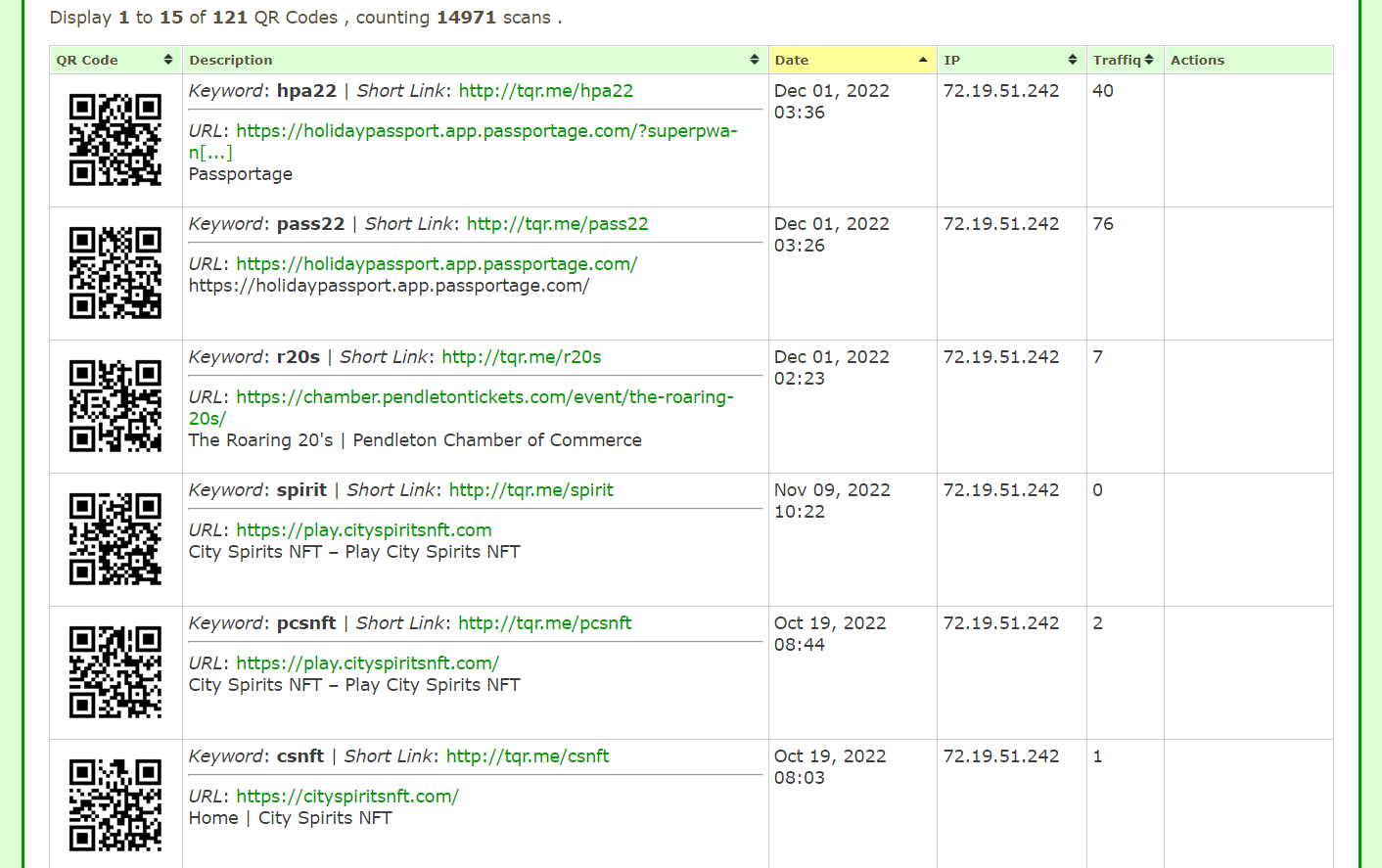Select keyword text pass22
Viewport: 1382px width, 868px height.
311,224
